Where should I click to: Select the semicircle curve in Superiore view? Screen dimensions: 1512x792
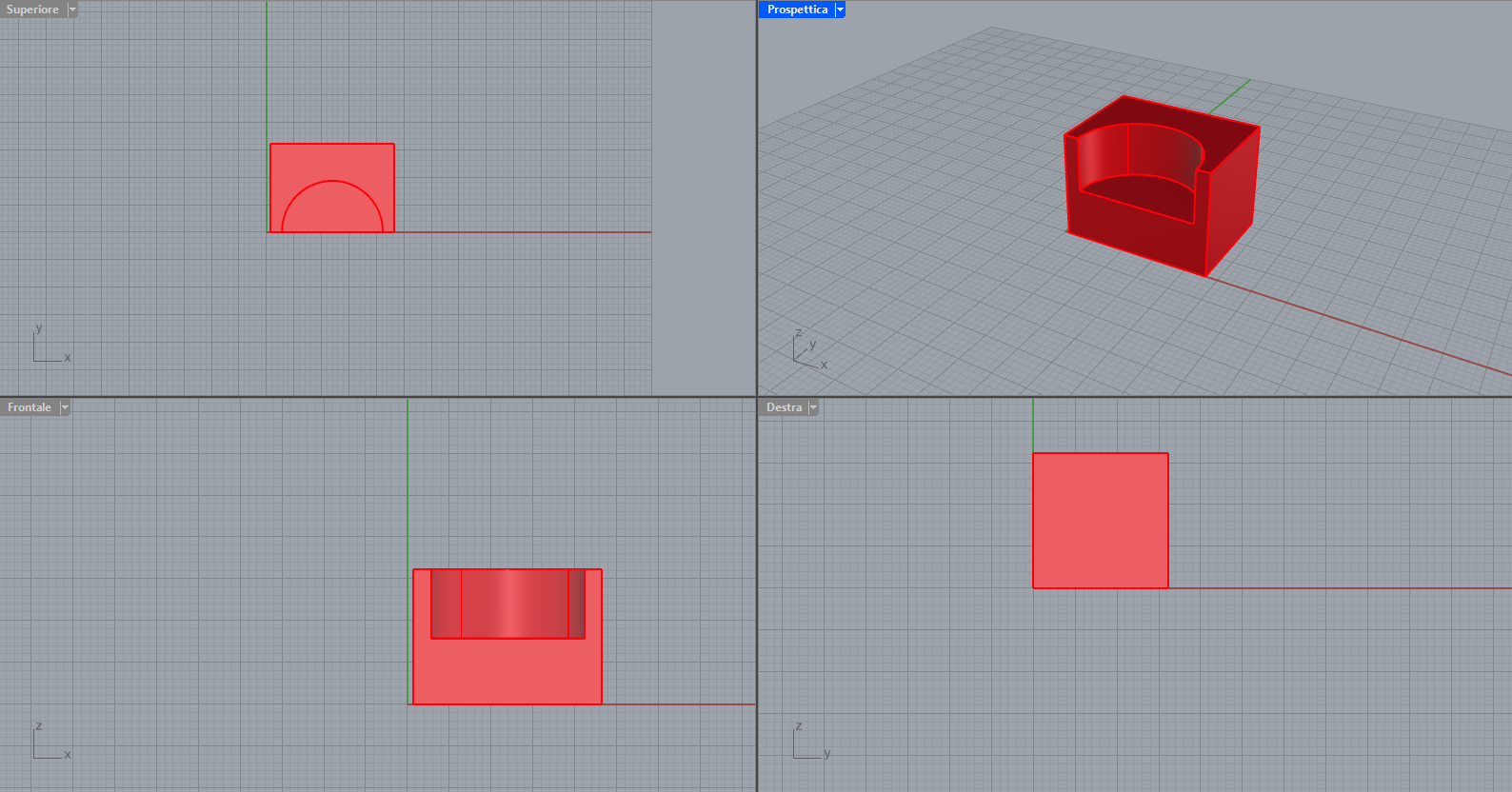pos(332,181)
